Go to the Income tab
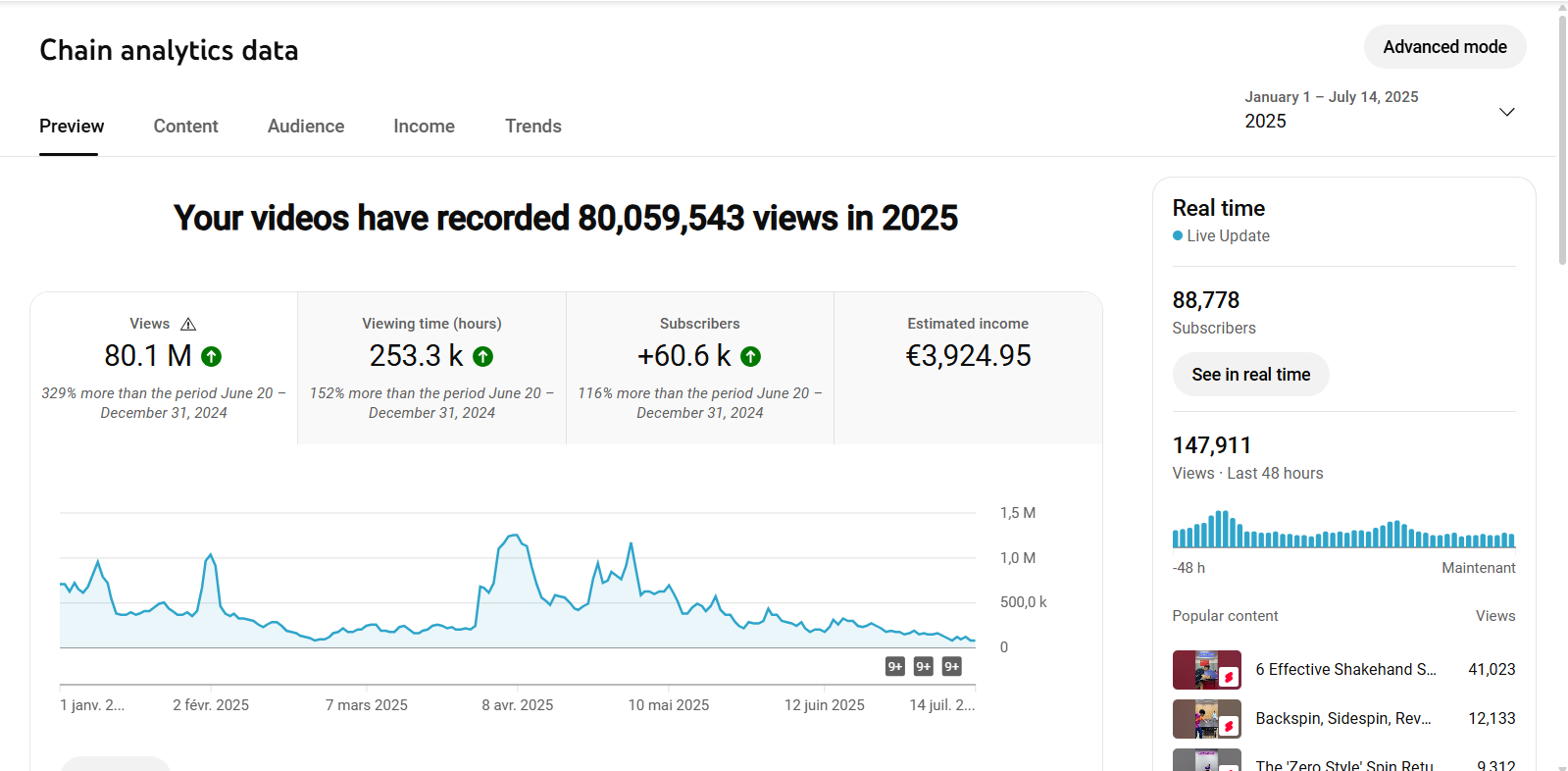 424,127
